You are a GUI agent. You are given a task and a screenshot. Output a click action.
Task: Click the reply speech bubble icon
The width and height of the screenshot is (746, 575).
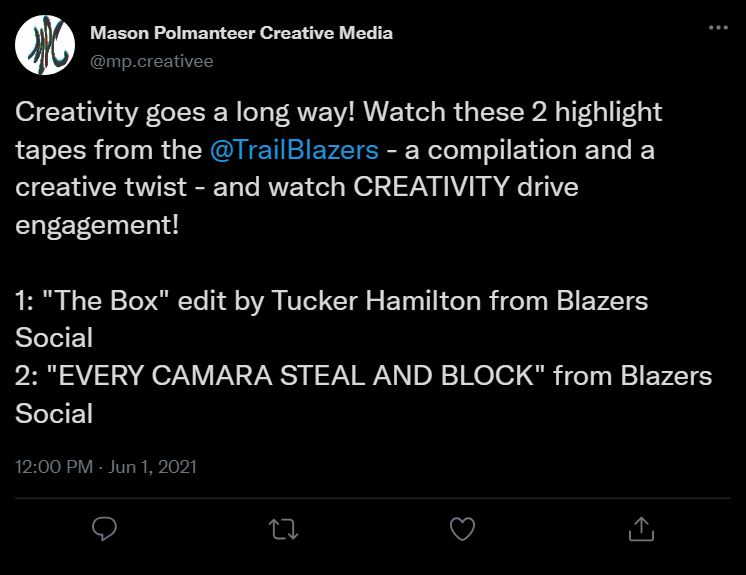pyautogui.click(x=105, y=528)
